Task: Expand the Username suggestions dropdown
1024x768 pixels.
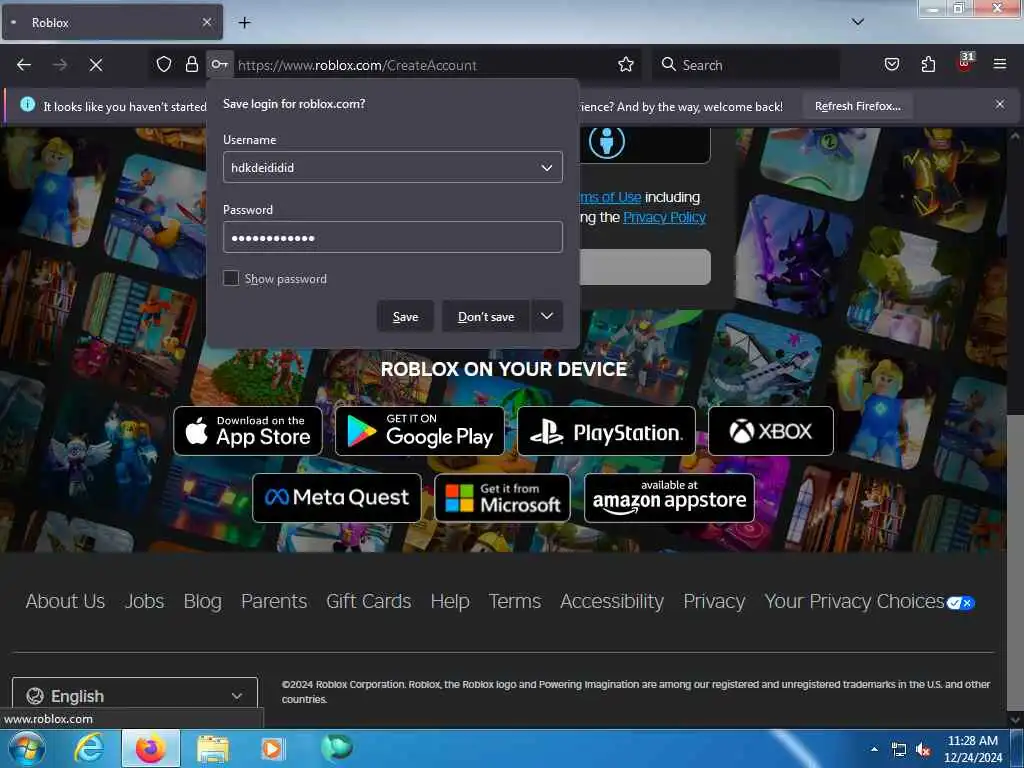Action: [547, 168]
